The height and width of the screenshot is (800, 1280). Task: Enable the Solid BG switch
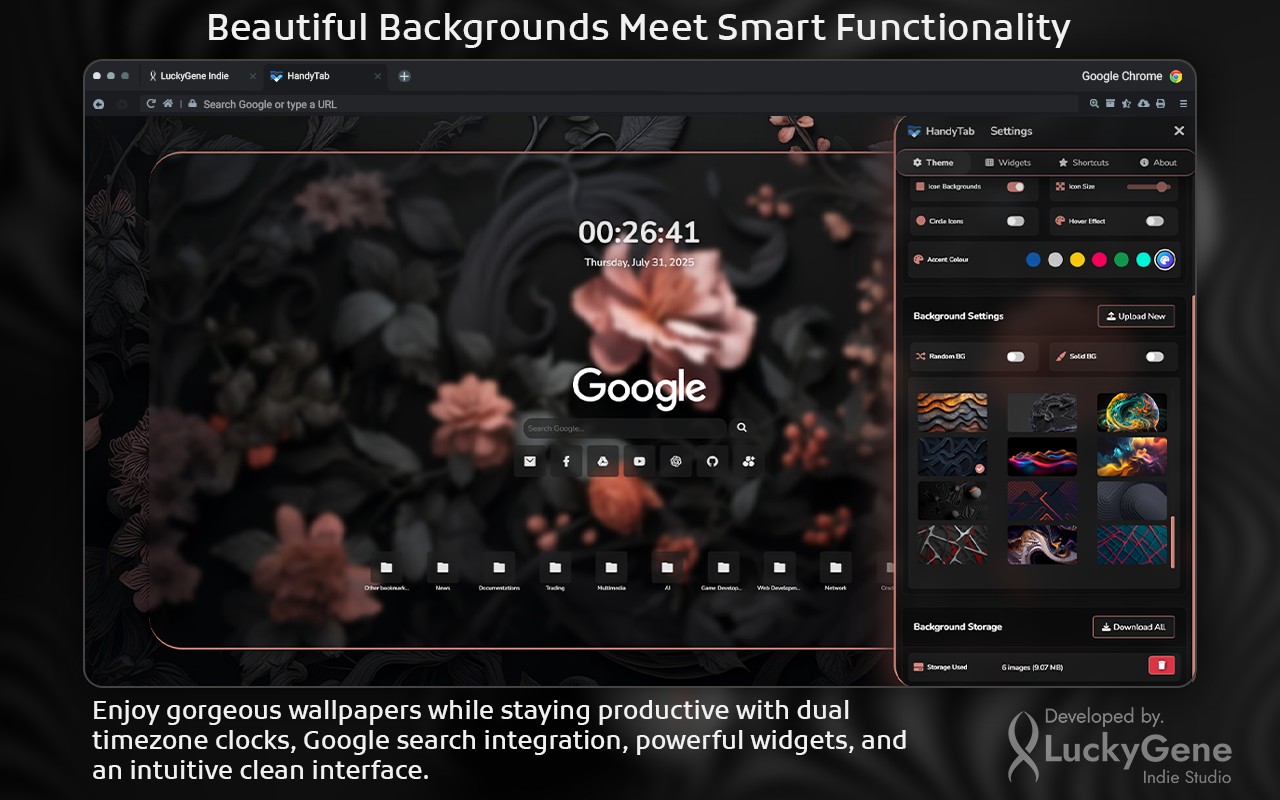coord(1155,356)
